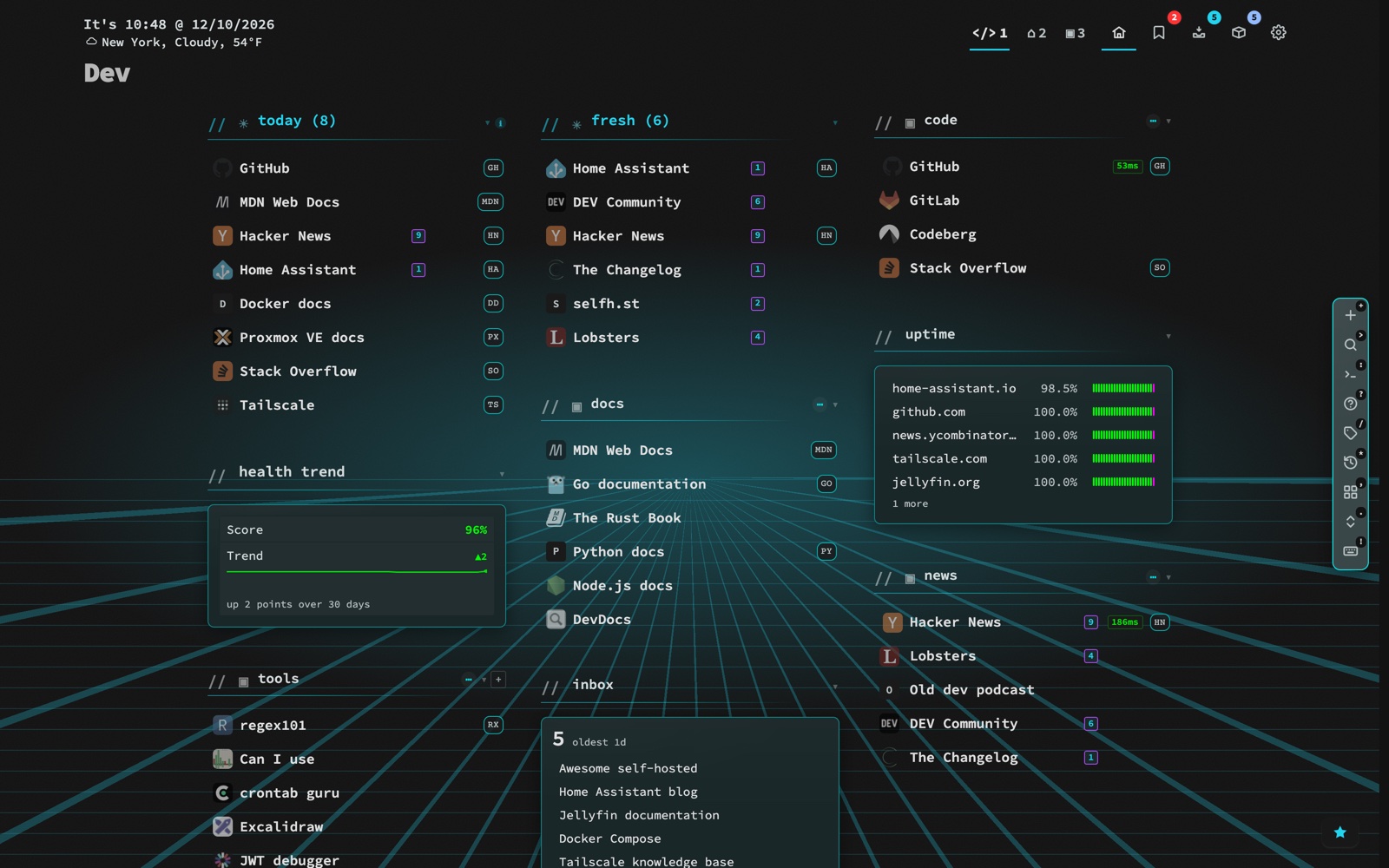Collapse the code section chevron
The width and height of the screenshot is (1389, 868).
(x=1168, y=122)
